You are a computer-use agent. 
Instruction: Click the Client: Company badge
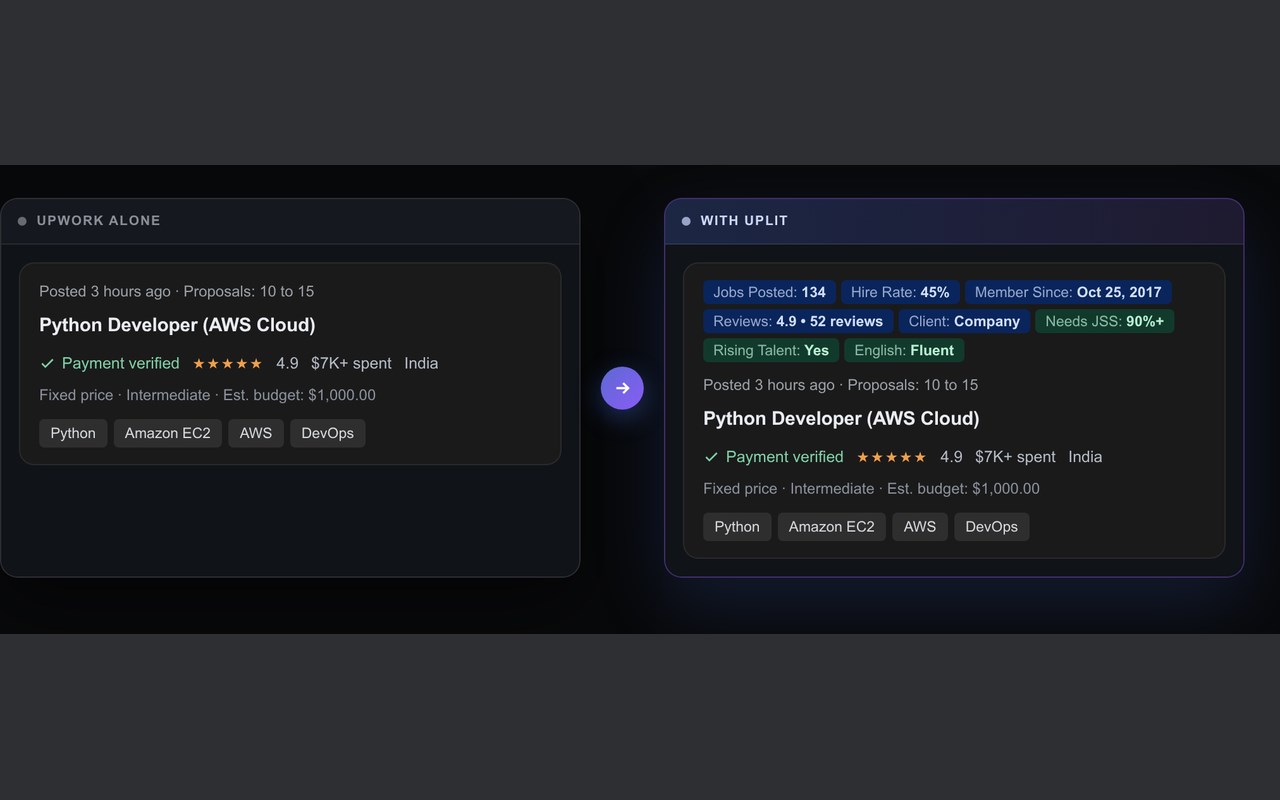pyautogui.click(x=964, y=321)
